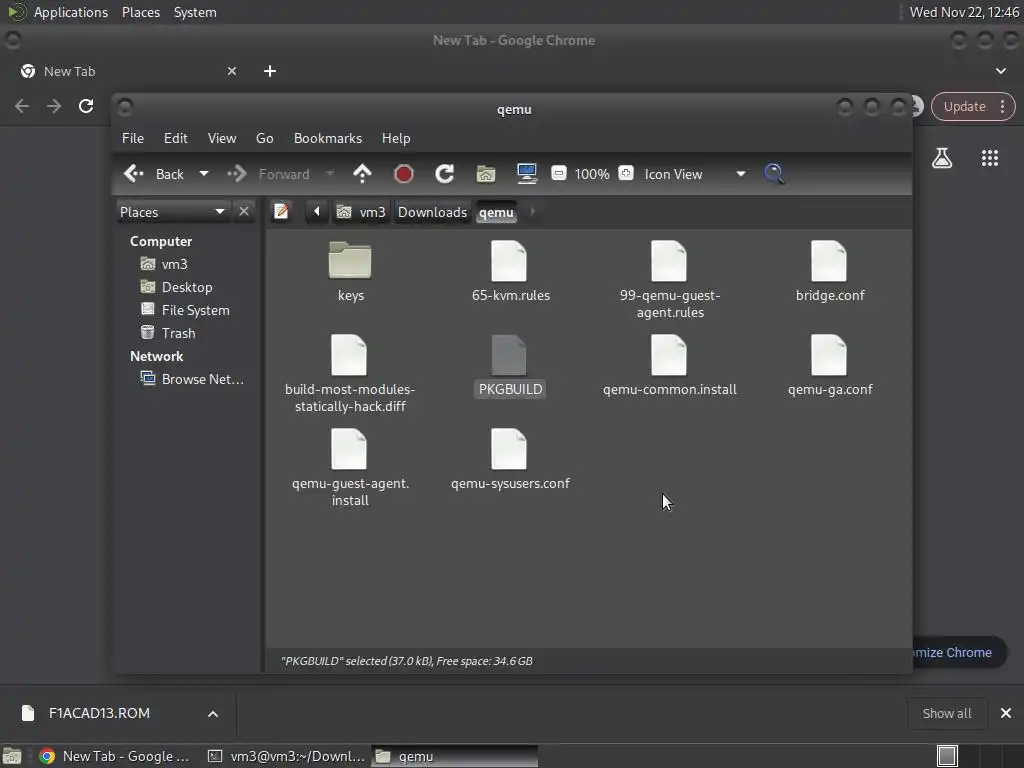Select the qemu-guest-agent.install file
This screenshot has width=1024, height=768.
(x=350, y=468)
